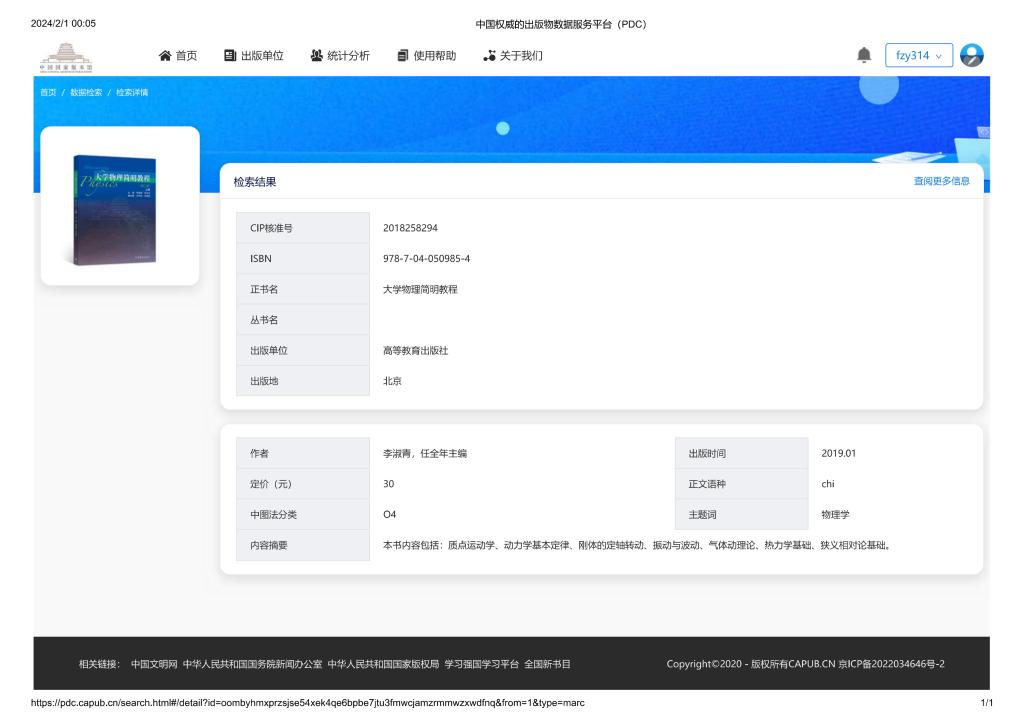1024x724 pixels.
Task: Click the book cover thumbnail
Action: click(114, 209)
